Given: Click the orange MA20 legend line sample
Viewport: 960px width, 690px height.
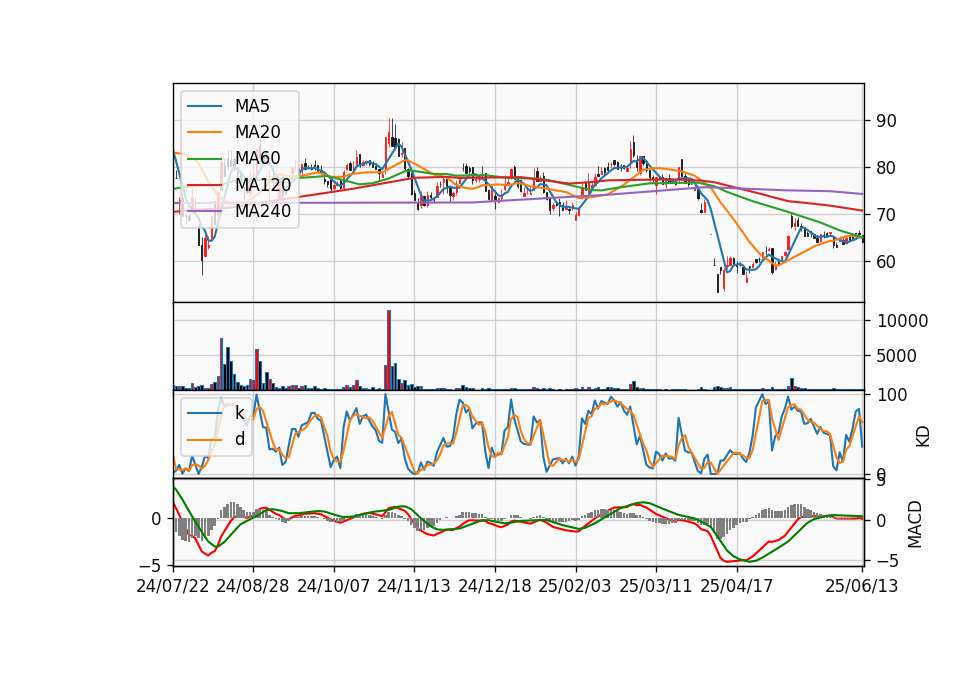Looking at the screenshot, I should [x=204, y=132].
